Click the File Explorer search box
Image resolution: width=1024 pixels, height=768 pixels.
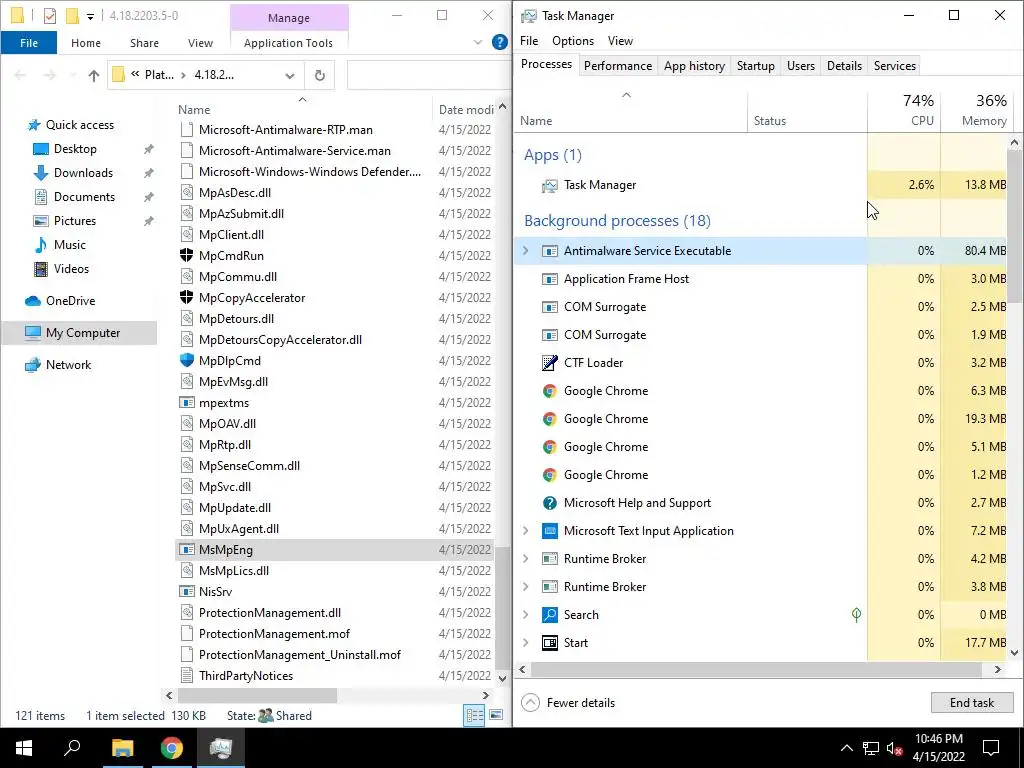(x=428, y=75)
